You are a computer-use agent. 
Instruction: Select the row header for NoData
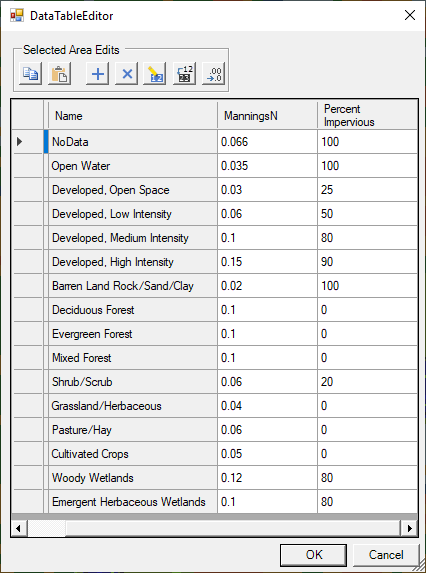pos(28,141)
